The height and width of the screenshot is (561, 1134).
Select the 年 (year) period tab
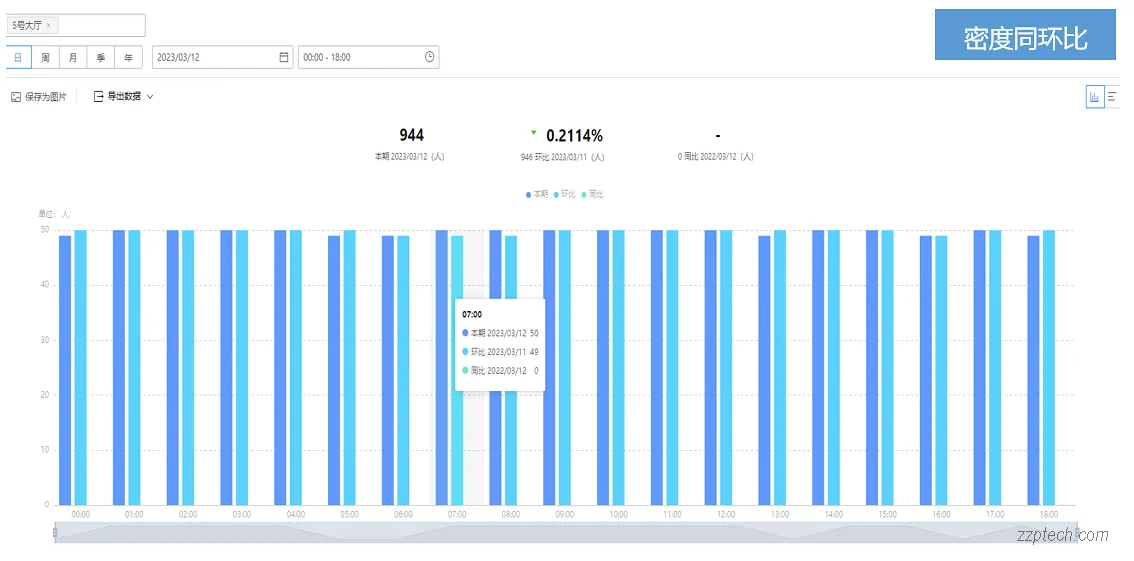[128, 57]
